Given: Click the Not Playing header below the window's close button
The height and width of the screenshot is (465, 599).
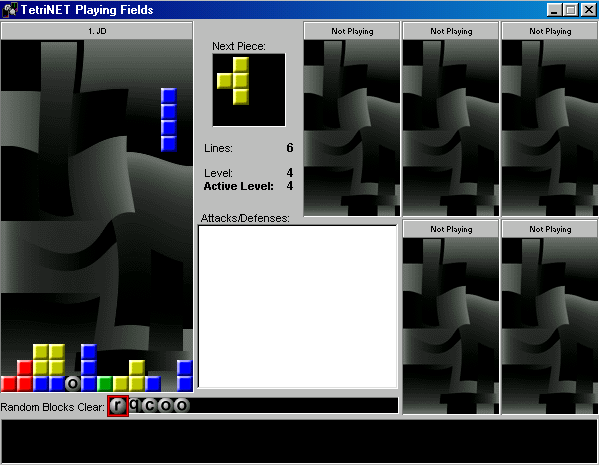Looking at the screenshot, I should [550, 31].
